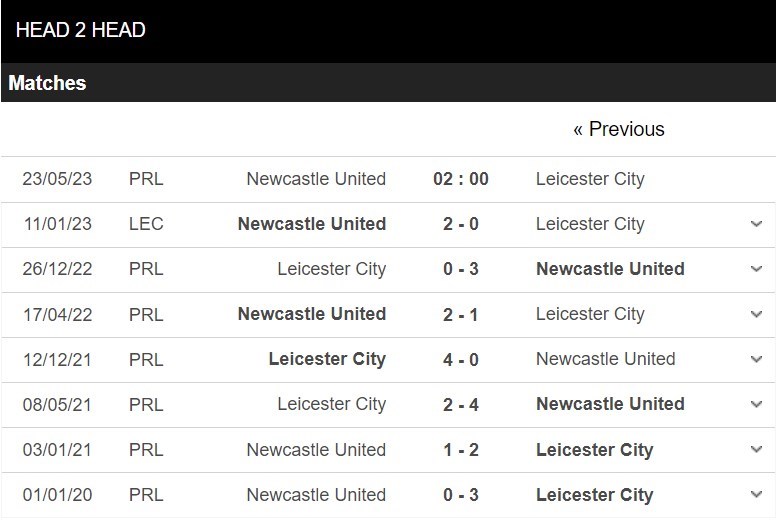Click Newcastle United in the 01/01/20 row
781x530 pixels.
coord(316,495)
